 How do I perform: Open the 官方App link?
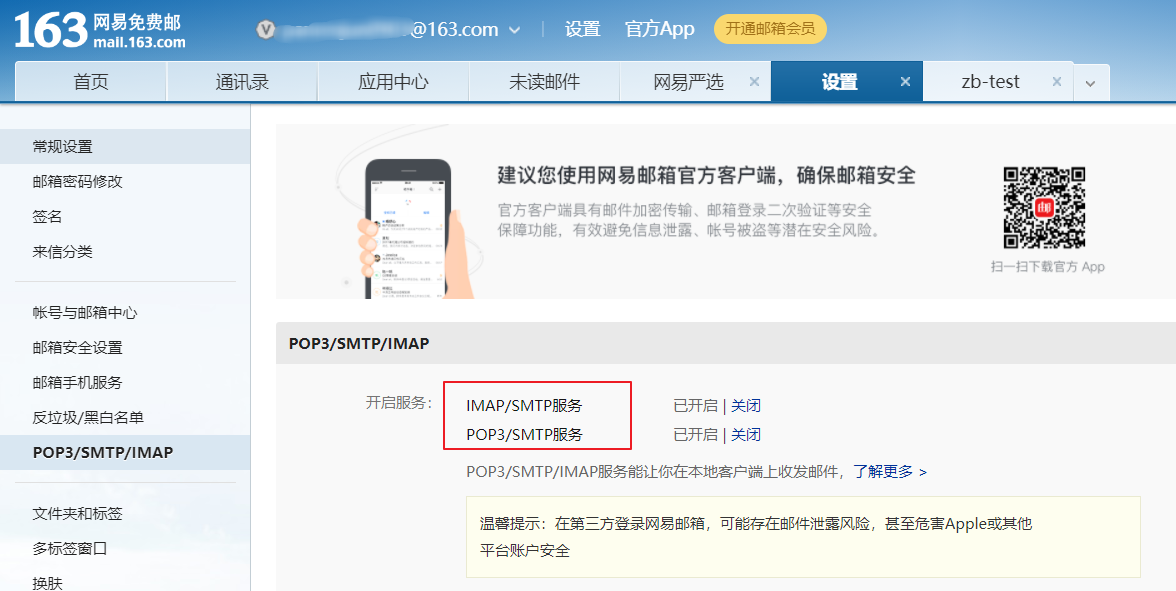point(659,29)
